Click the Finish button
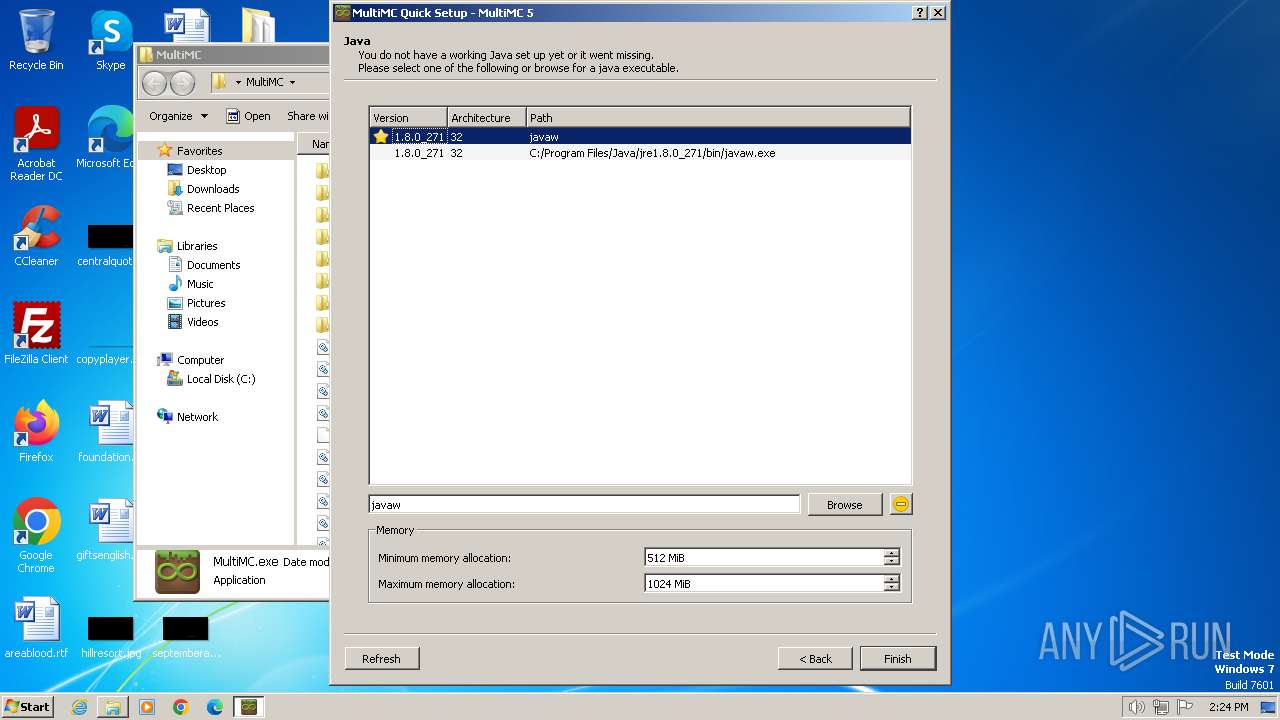Screen dimensions: 1280x720 point(897,659)
